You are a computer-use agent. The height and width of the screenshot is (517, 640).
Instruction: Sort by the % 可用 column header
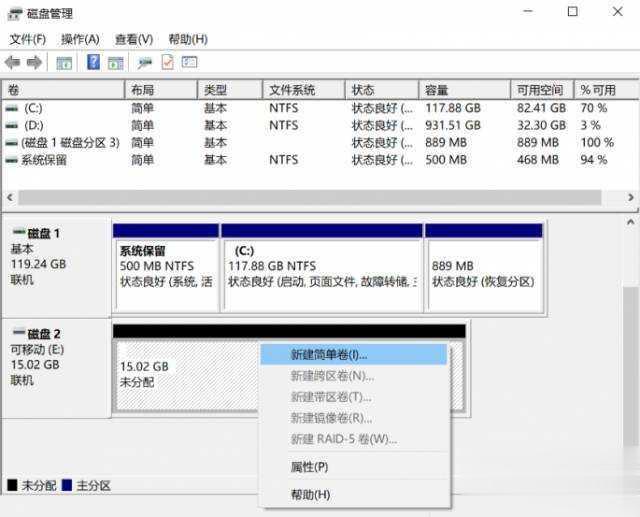(607, 90)
